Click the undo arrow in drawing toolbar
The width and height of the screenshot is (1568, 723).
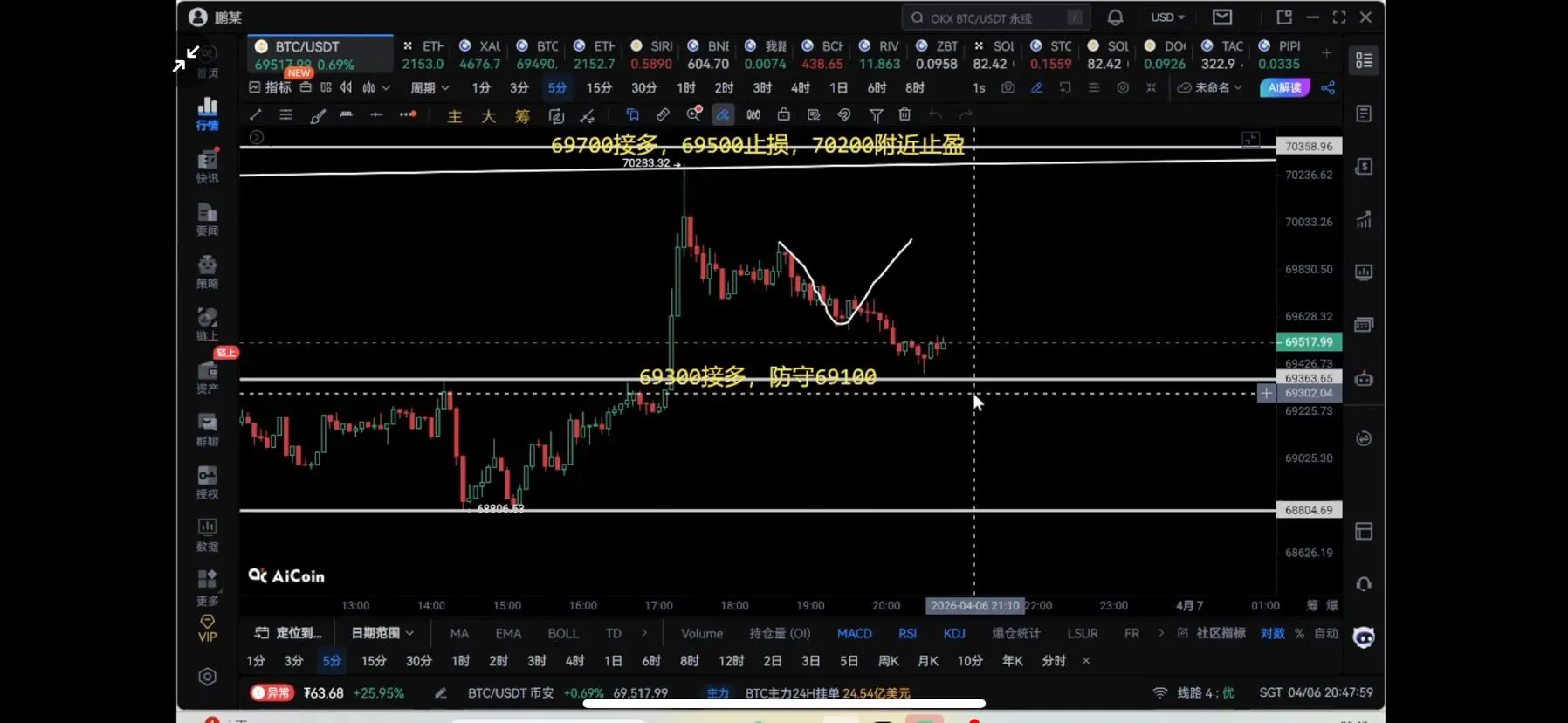point(935,114)
